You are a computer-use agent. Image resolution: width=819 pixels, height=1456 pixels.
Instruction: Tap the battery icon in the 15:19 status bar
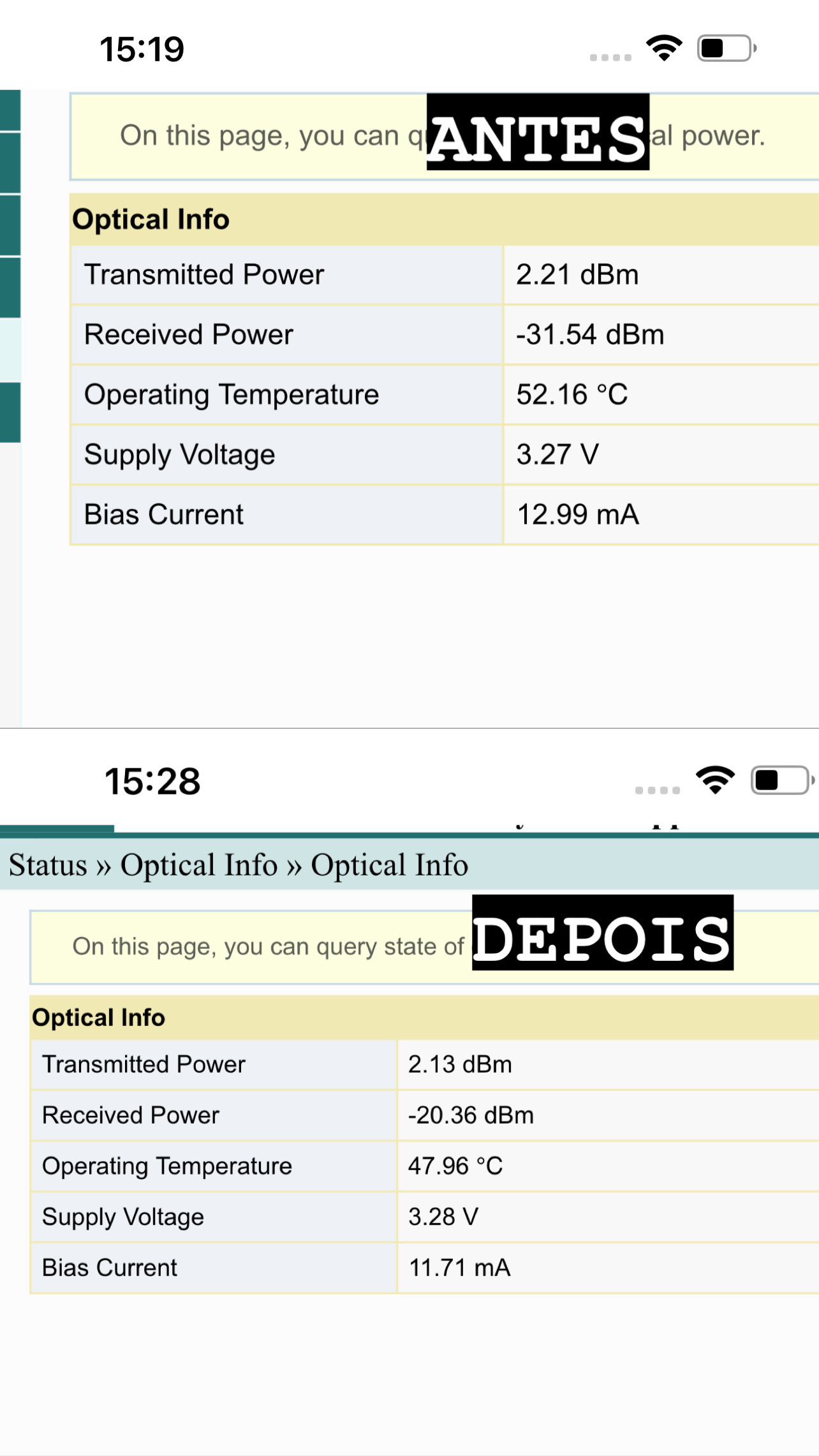point(726,48)
